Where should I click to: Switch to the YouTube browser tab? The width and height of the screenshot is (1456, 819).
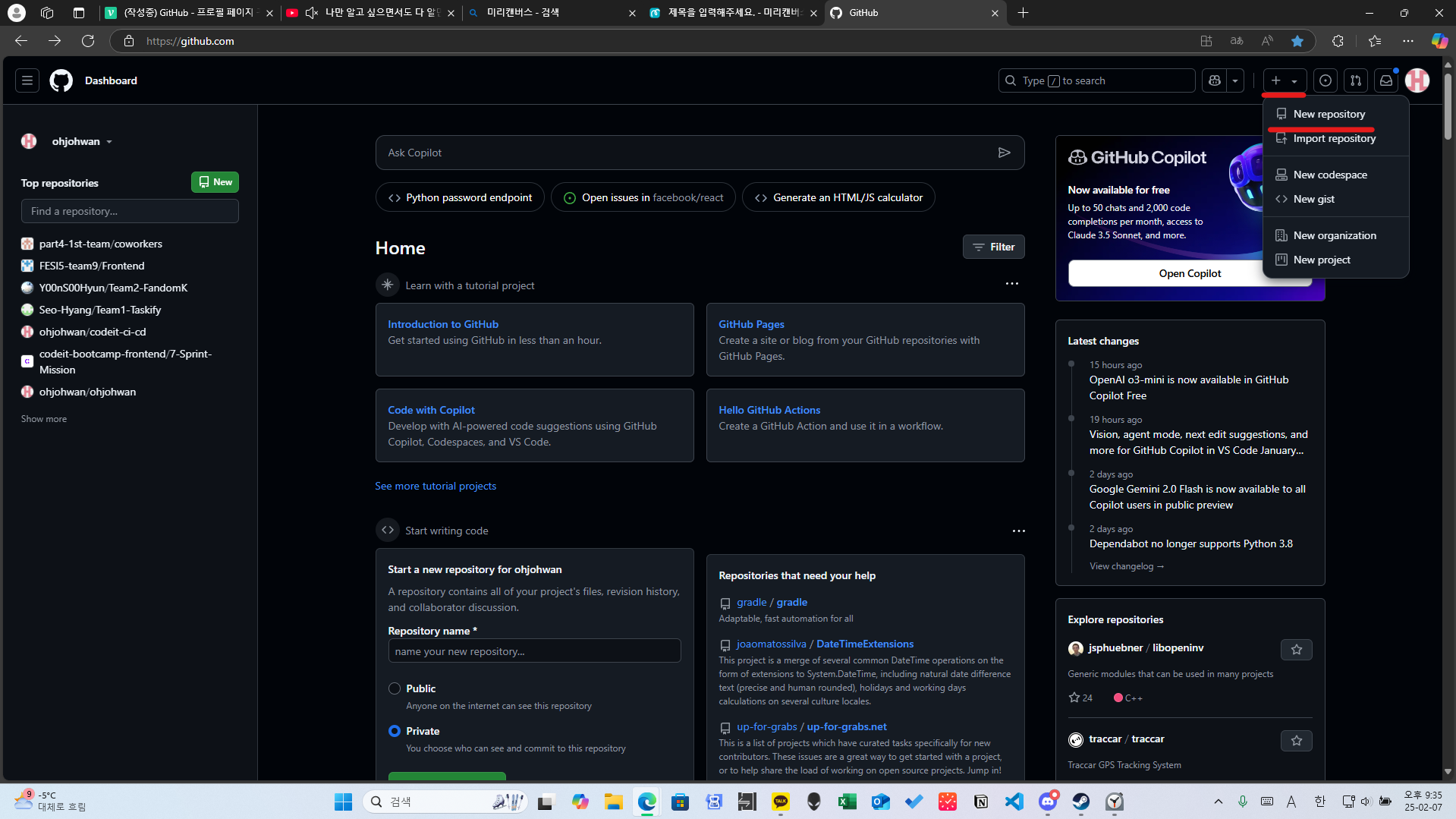click(370, 13)
